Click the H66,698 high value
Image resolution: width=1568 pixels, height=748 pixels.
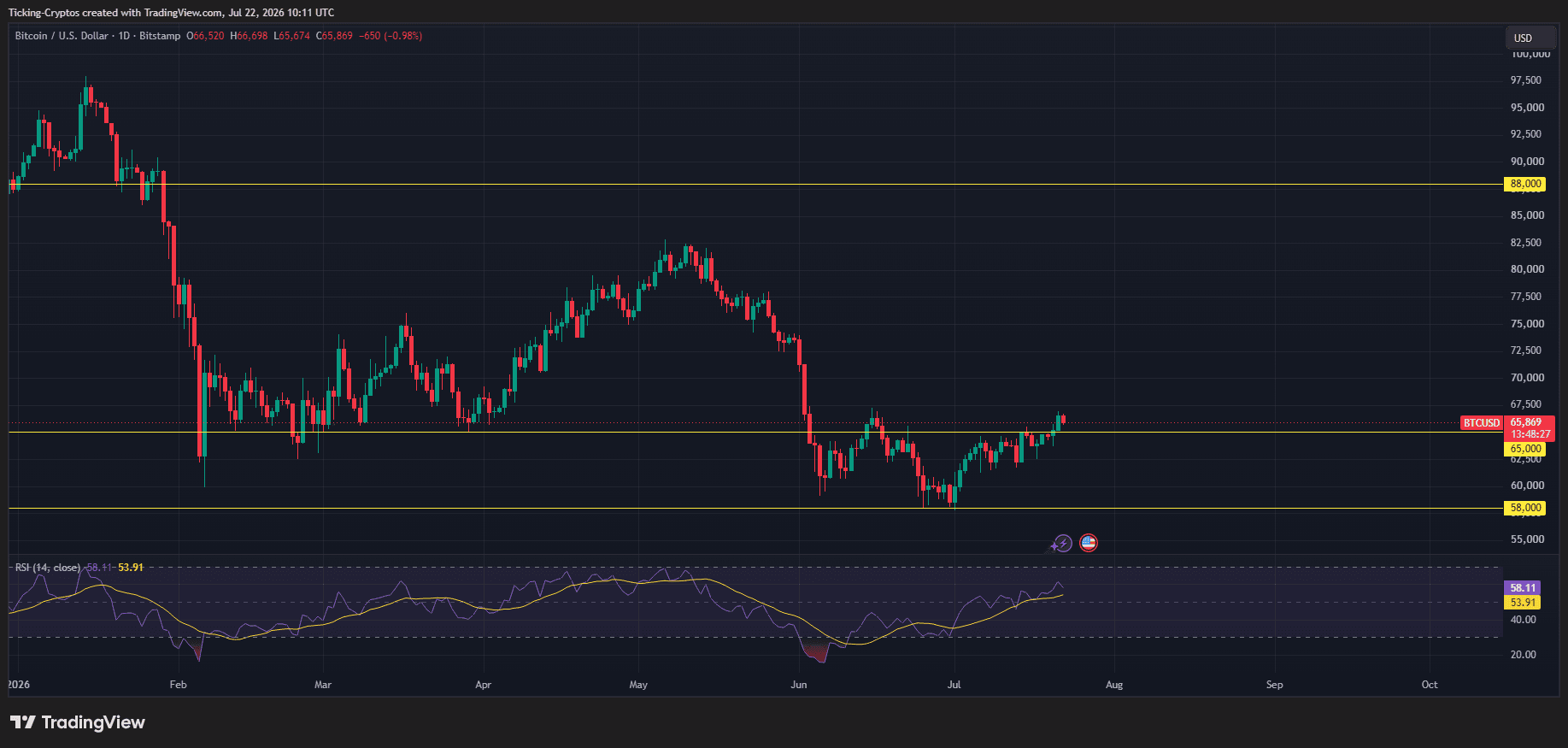point(249,36)
